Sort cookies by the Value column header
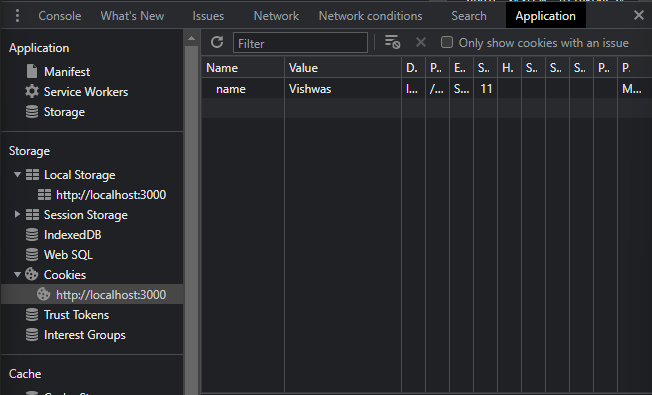This screenshot has width=652, height=395. point(343,68)
